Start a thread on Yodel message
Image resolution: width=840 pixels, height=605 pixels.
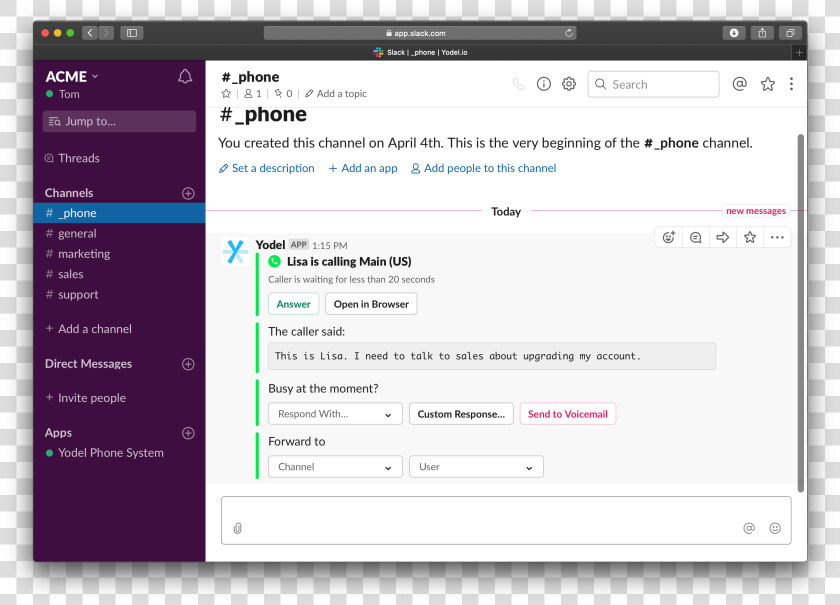[x=696, y=237]
